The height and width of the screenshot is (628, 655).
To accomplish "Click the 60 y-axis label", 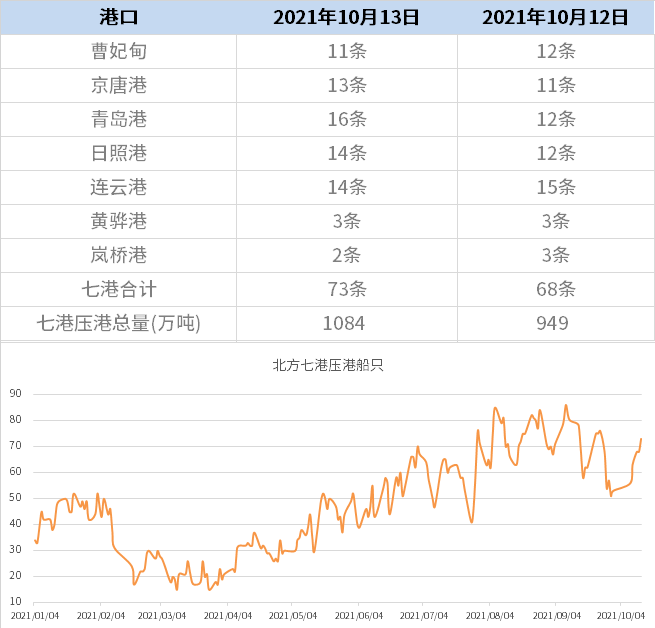I will click(x=15, y=472).
